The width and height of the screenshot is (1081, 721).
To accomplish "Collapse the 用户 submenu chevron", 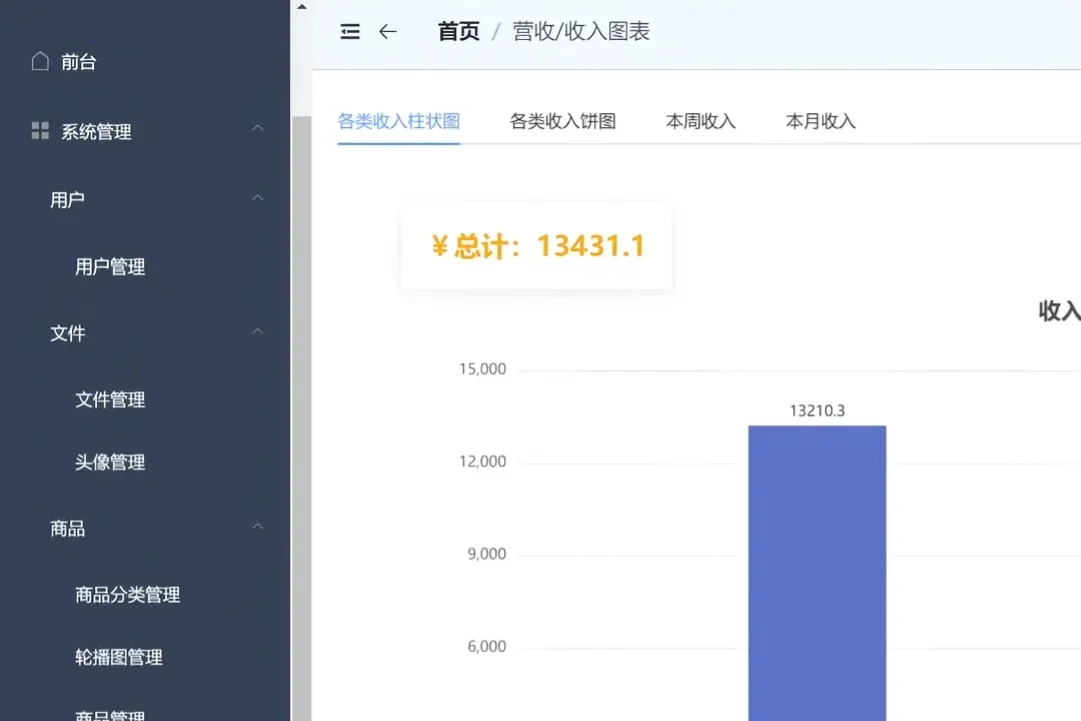I will click(258, 198).
